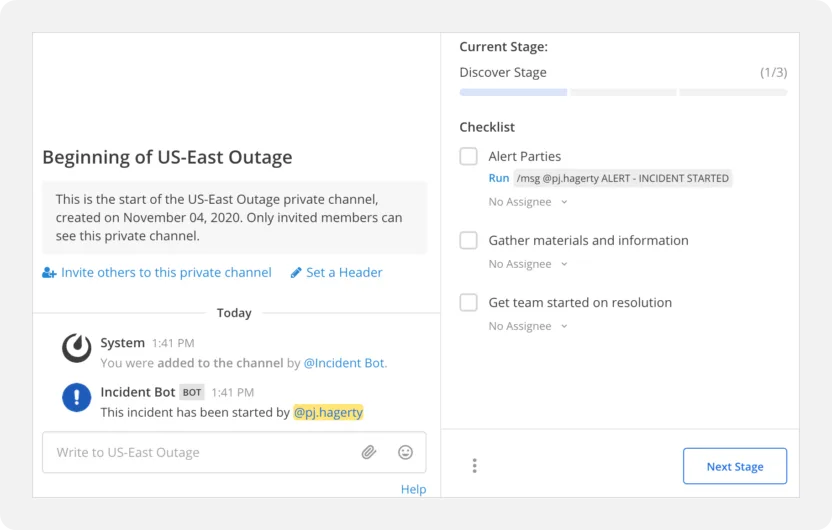Open the emoji picker smiley icon
832x530 pixels.
point(405,452)
